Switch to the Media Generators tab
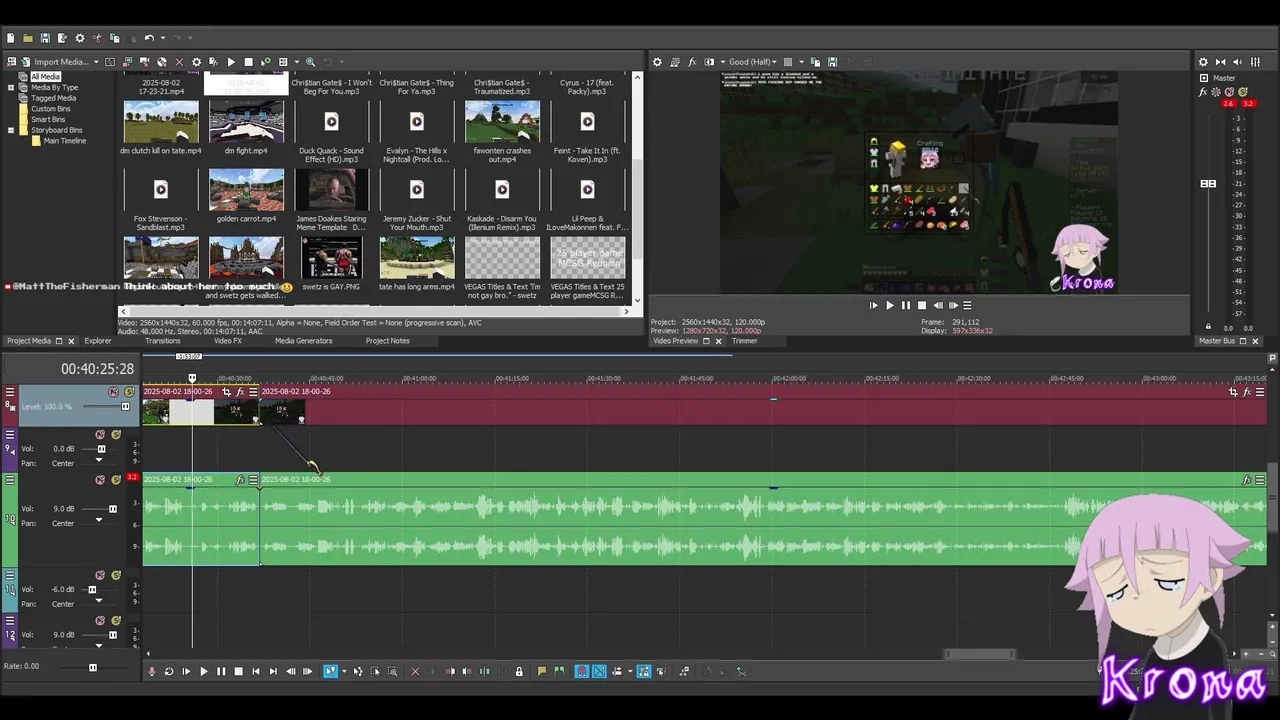 pyautogui.click(x=304, y=341)
